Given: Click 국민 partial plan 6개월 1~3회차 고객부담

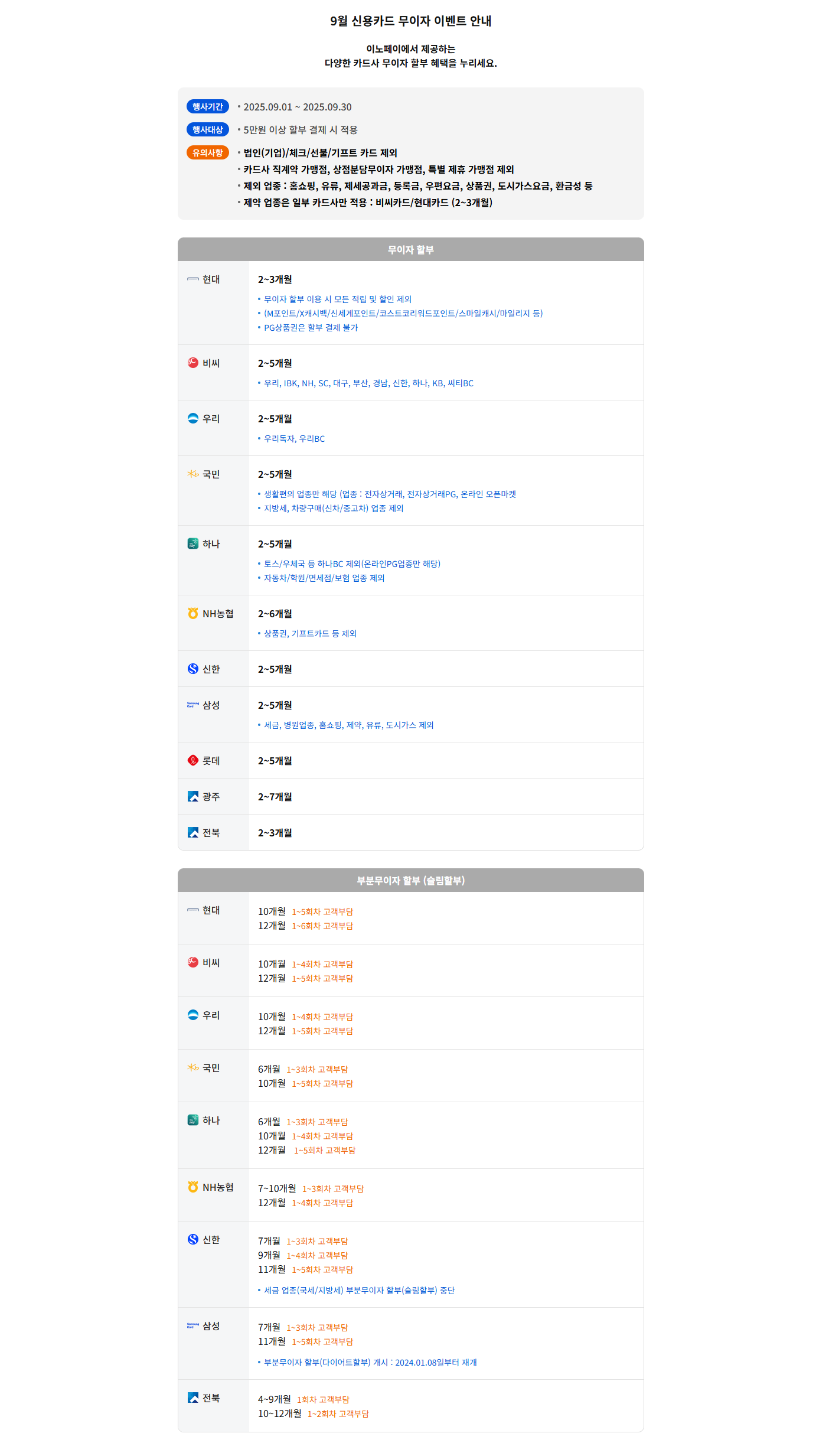Looking at the screenshot, I should click(303, 1069).
